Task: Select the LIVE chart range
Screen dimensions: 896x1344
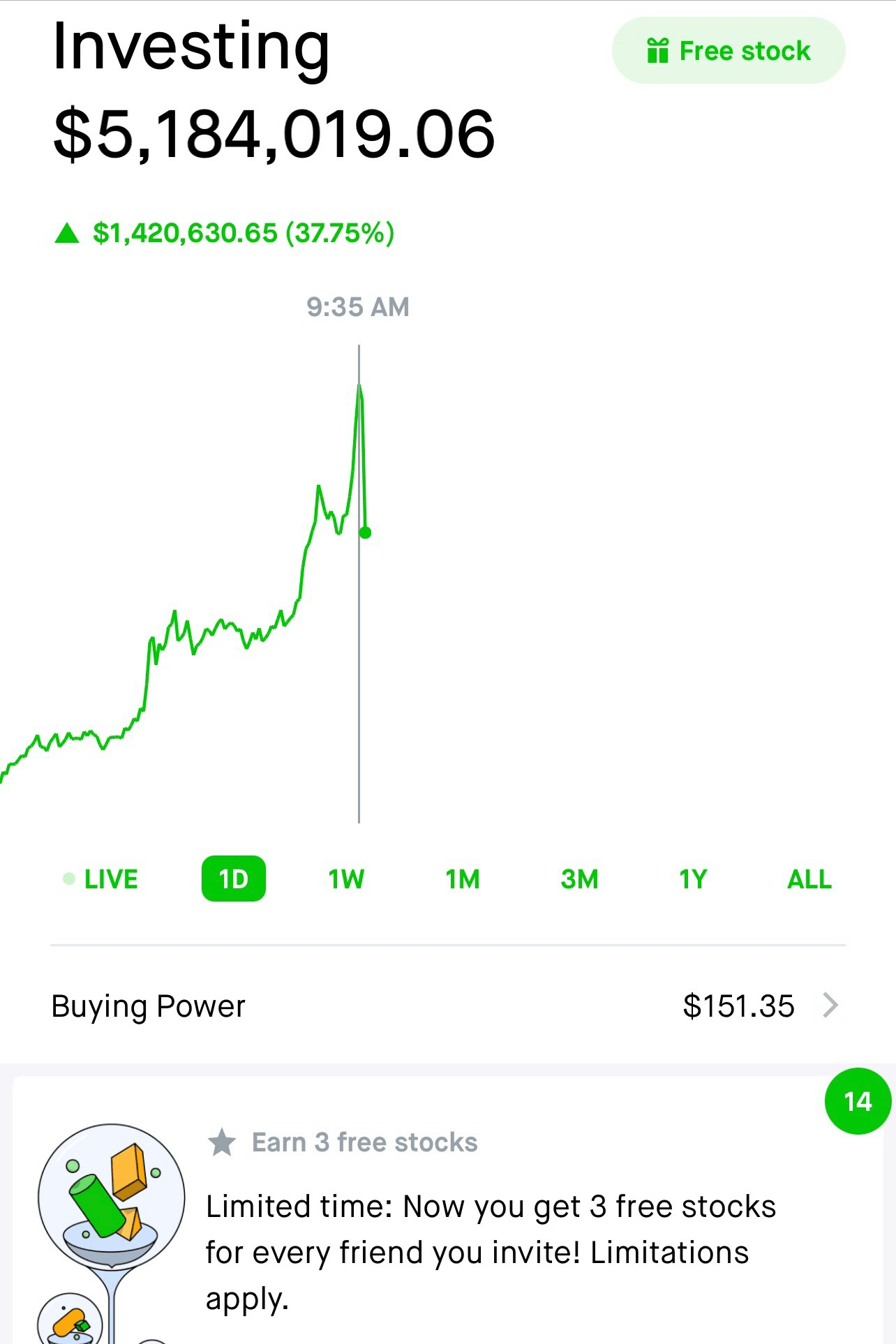Action: (100, 879)
